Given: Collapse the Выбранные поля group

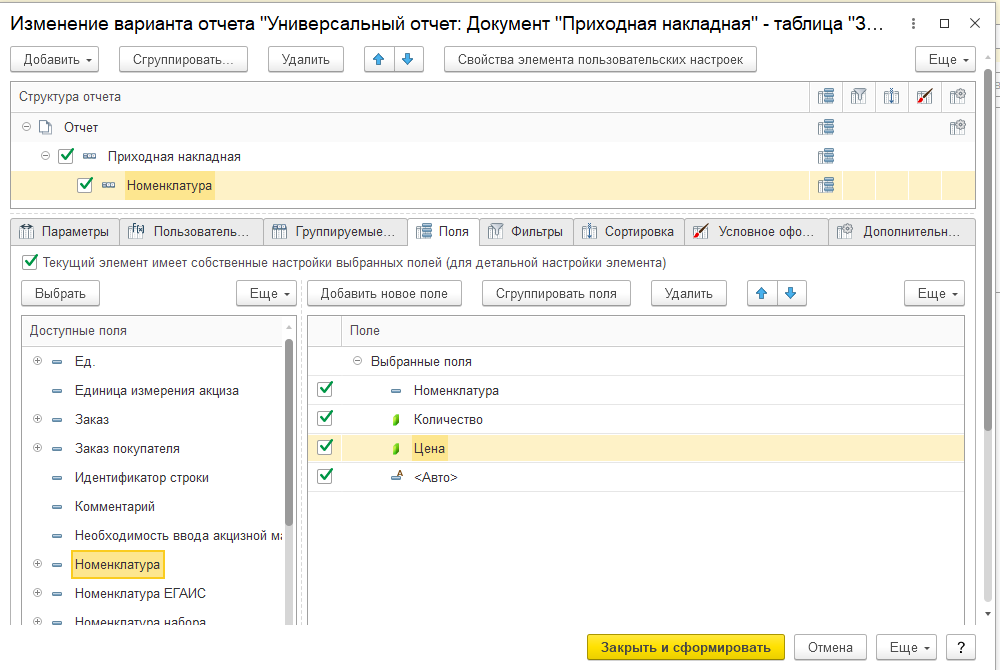Looking at the screenshot, I should 357,361.
